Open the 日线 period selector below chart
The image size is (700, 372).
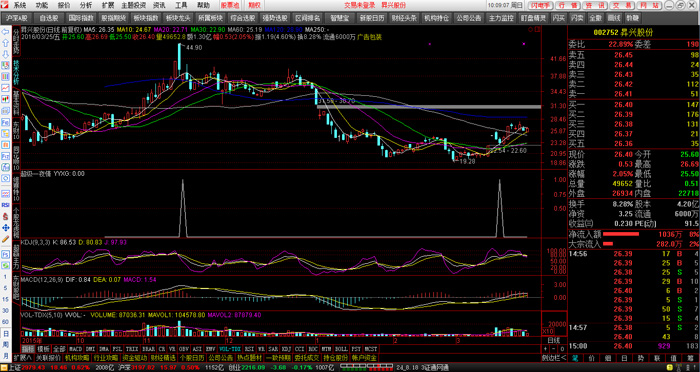[x=554, y=340]
